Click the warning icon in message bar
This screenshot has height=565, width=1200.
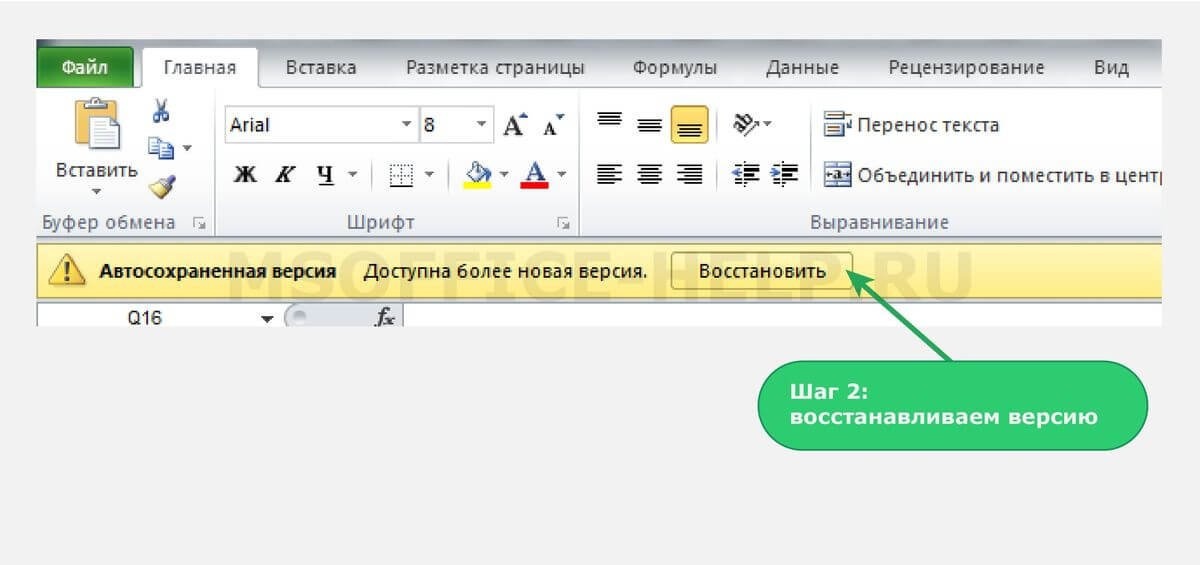[66, 270]
